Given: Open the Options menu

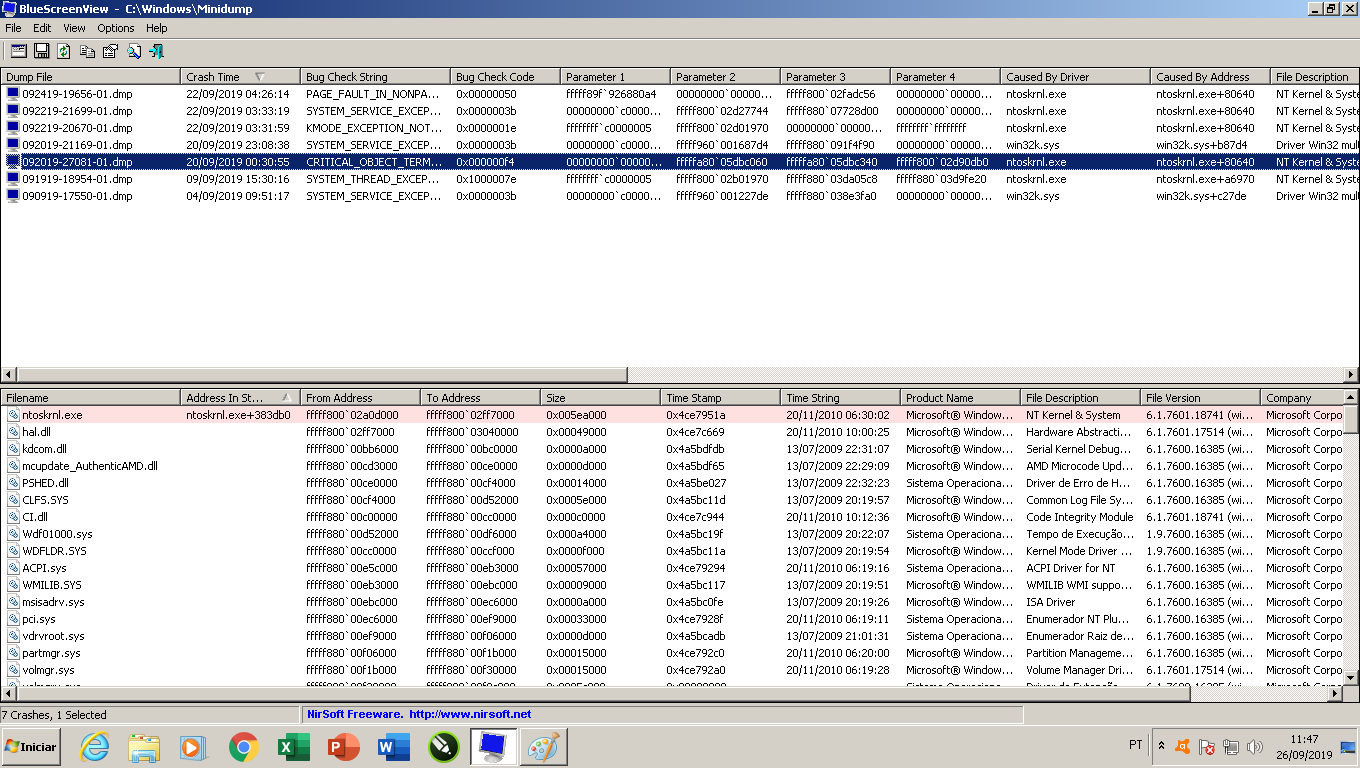Looking at the screenshot, I should point(116,28).
